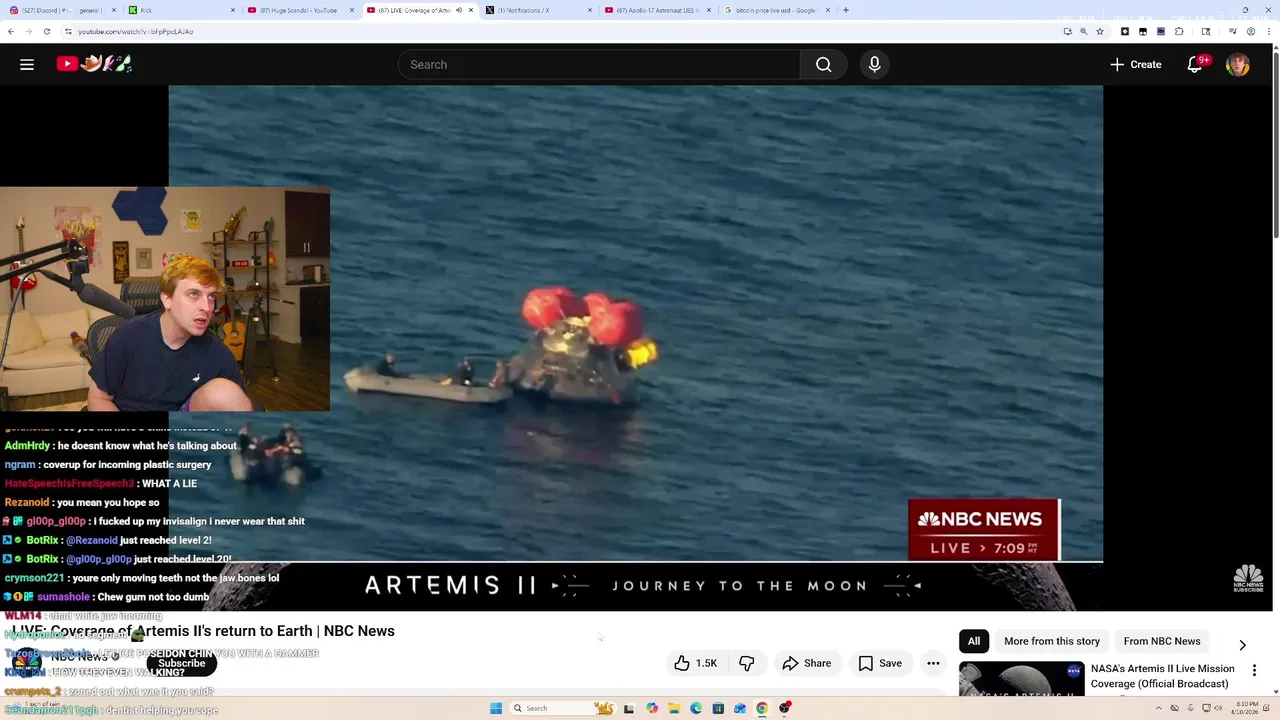This screenshot has height=720, width=1280.
Task: Click the magnifier search button
Action: [x=823, y=64]
